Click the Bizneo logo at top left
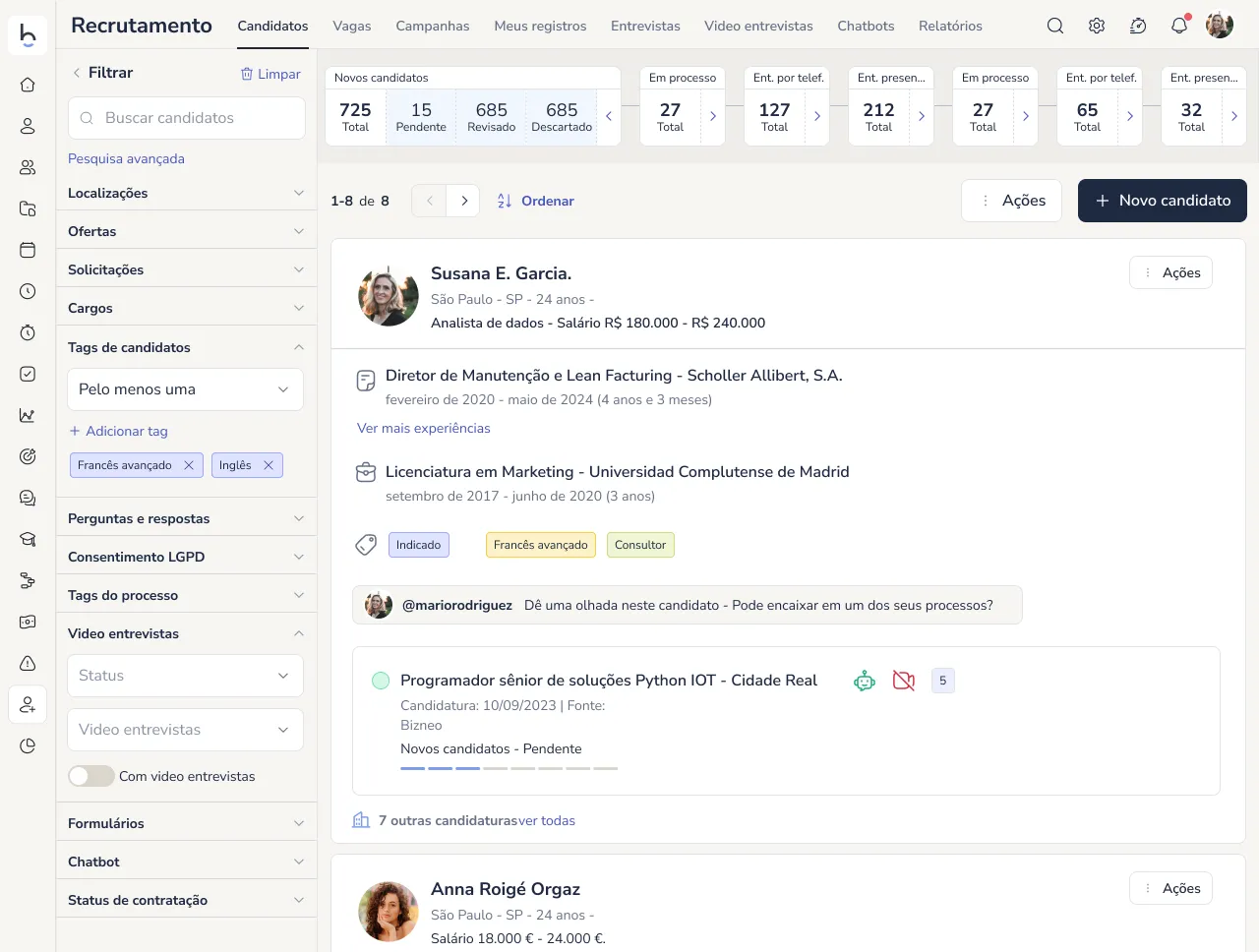Image resolution: width=1259 pixels, height=952 pixels. pos(28,34)
